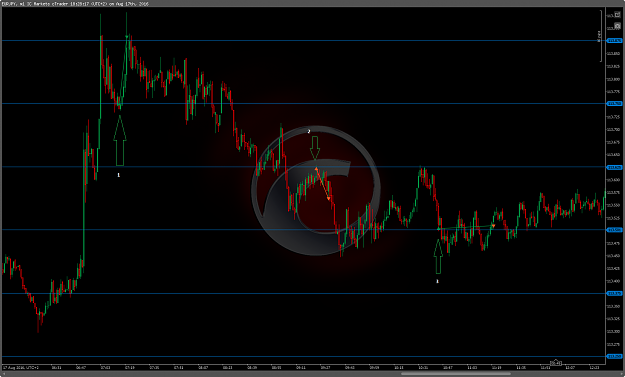Click the 113.850 price axis tick label

[x=614, y=53]
